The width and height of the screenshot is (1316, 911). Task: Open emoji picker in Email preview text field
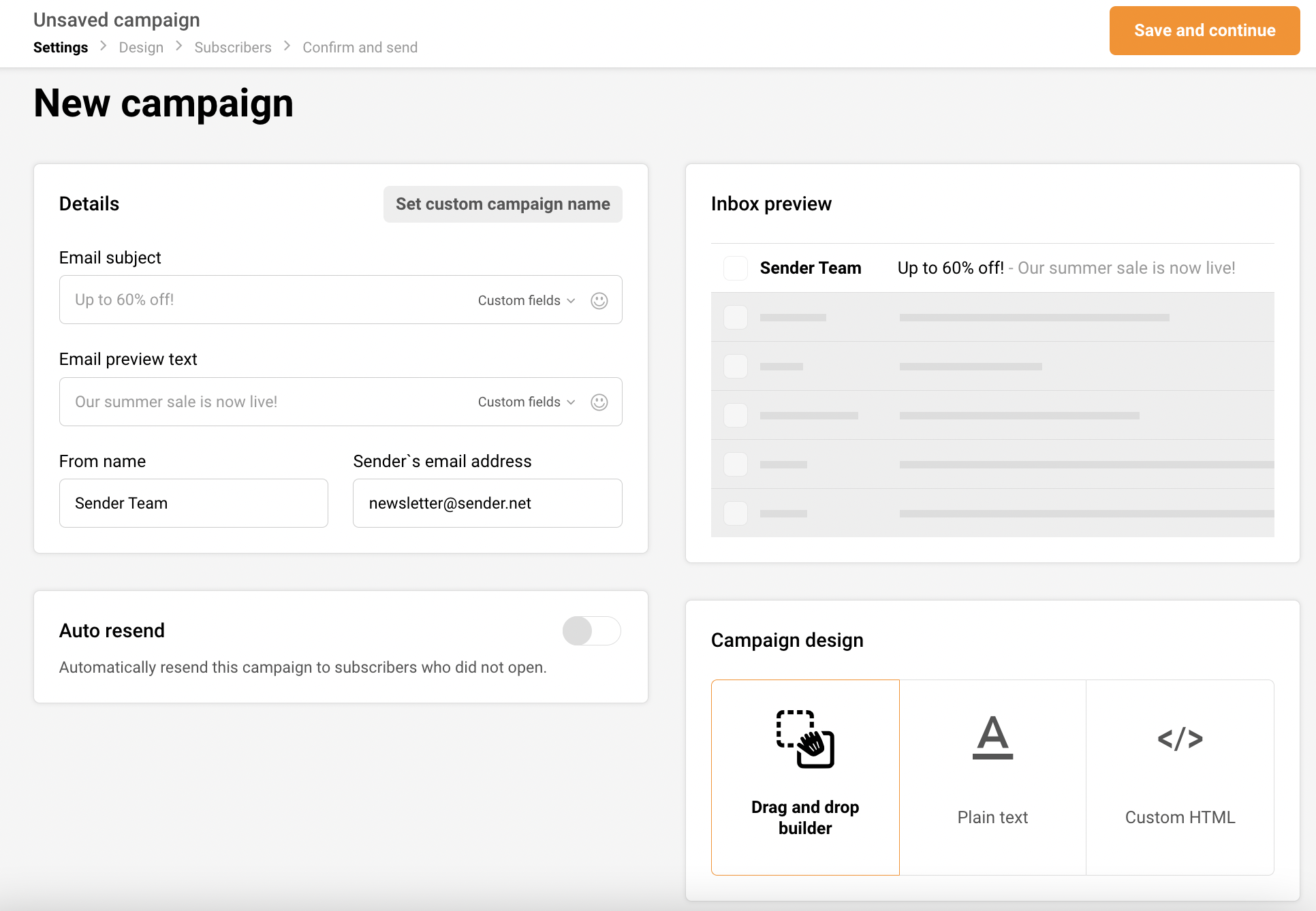coord(599,402)
